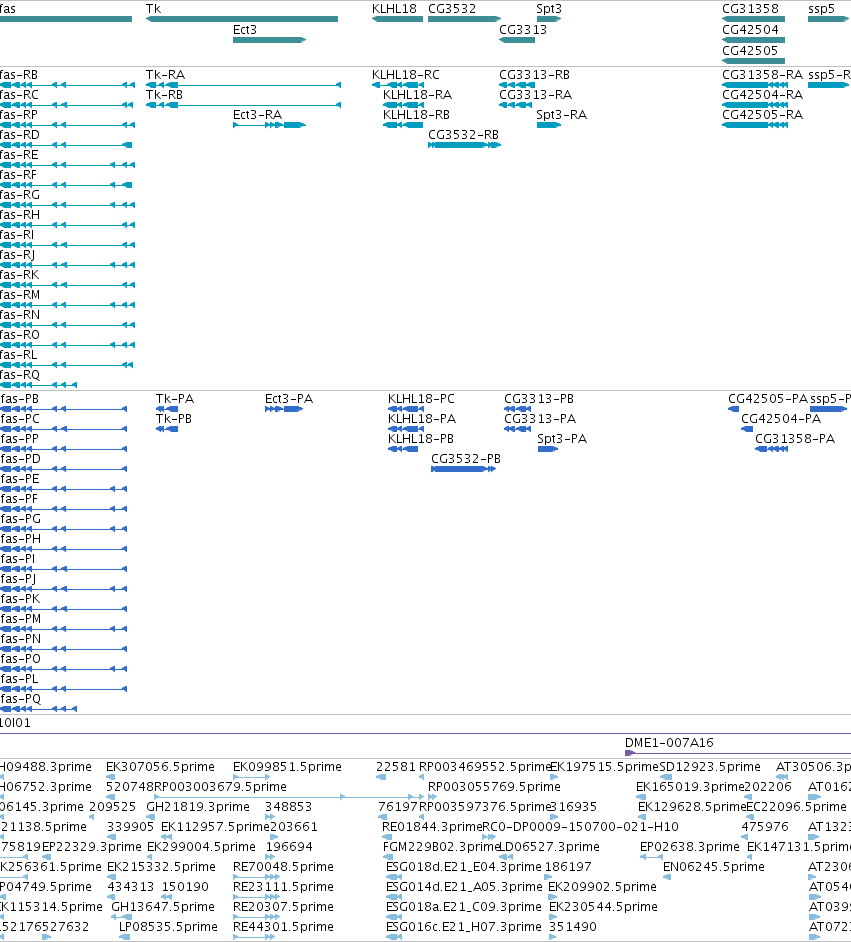
Task: Click the CG42504 gene label
Action: 751,30
